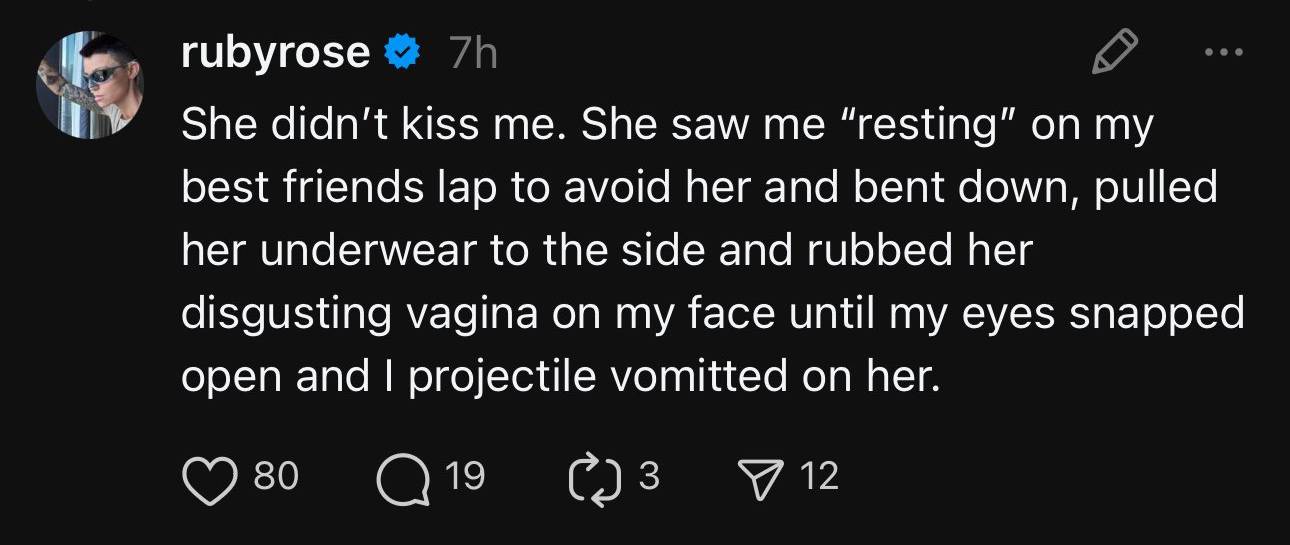Click the 12 shares count
The image size is (1290, 545).
[820, 477]
